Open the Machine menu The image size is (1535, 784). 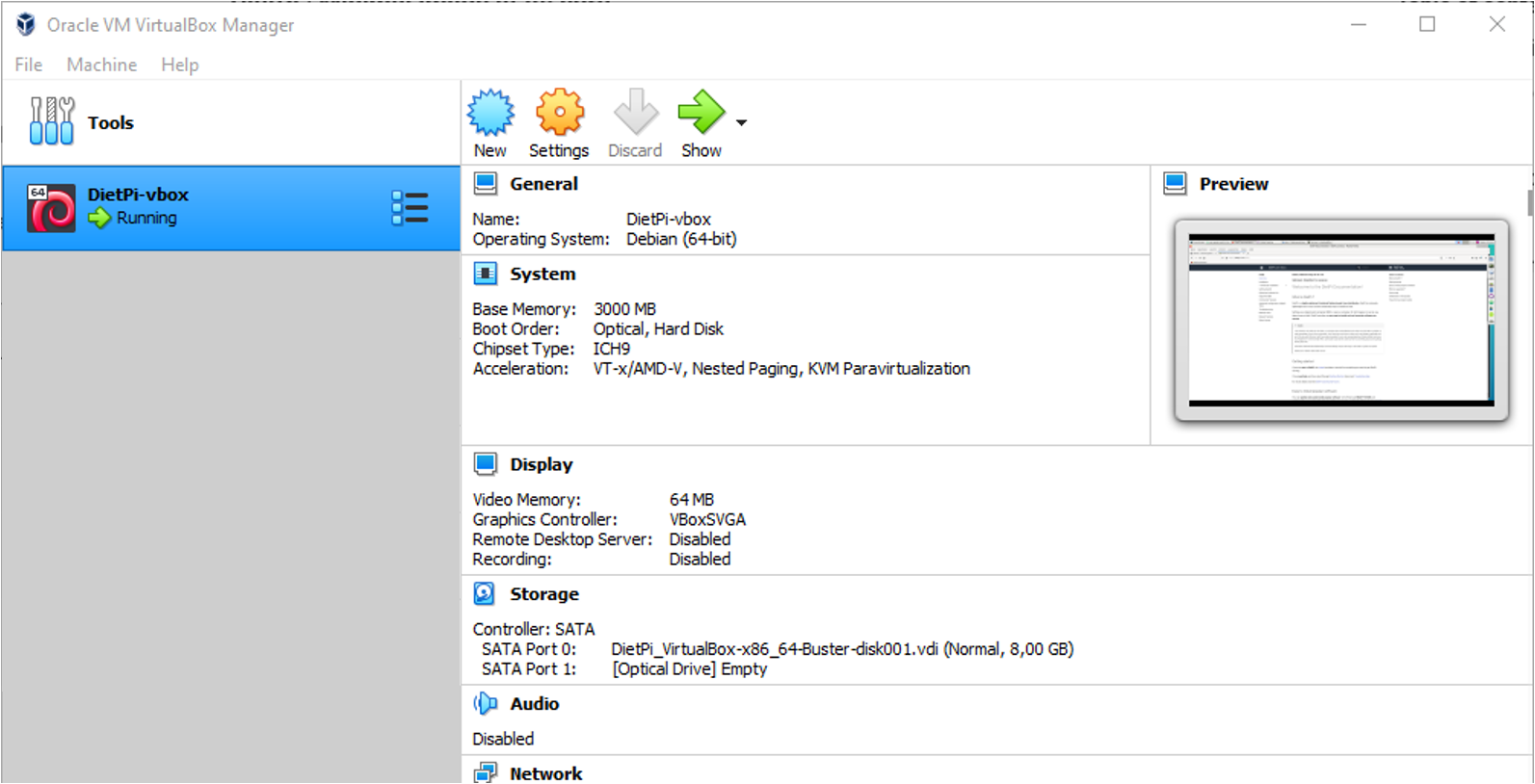click(x=102, y=65)
